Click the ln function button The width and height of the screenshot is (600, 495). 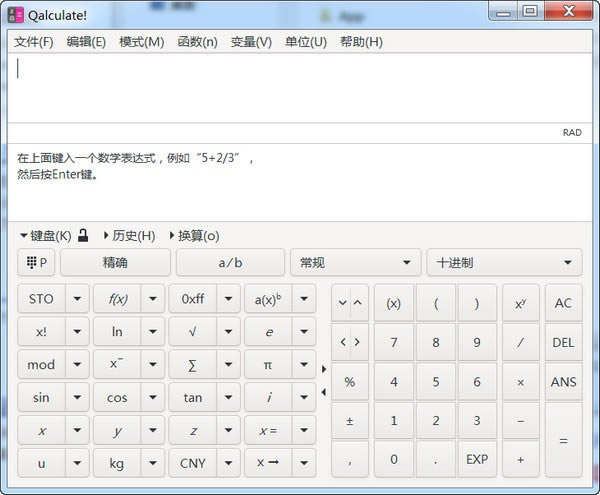[117, 332]
